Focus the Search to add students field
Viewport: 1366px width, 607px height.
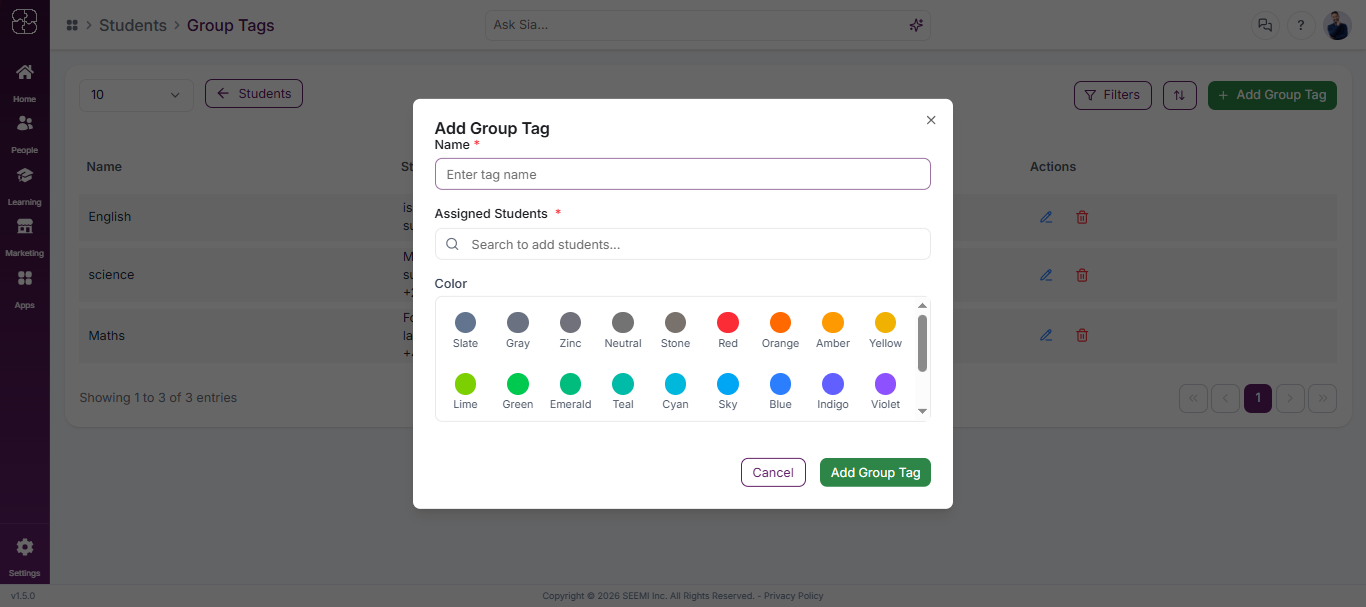[x=683, y=244]
